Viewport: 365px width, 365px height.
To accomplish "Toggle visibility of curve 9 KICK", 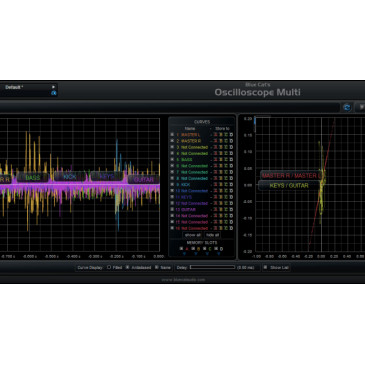I will [x=172, y=184].
